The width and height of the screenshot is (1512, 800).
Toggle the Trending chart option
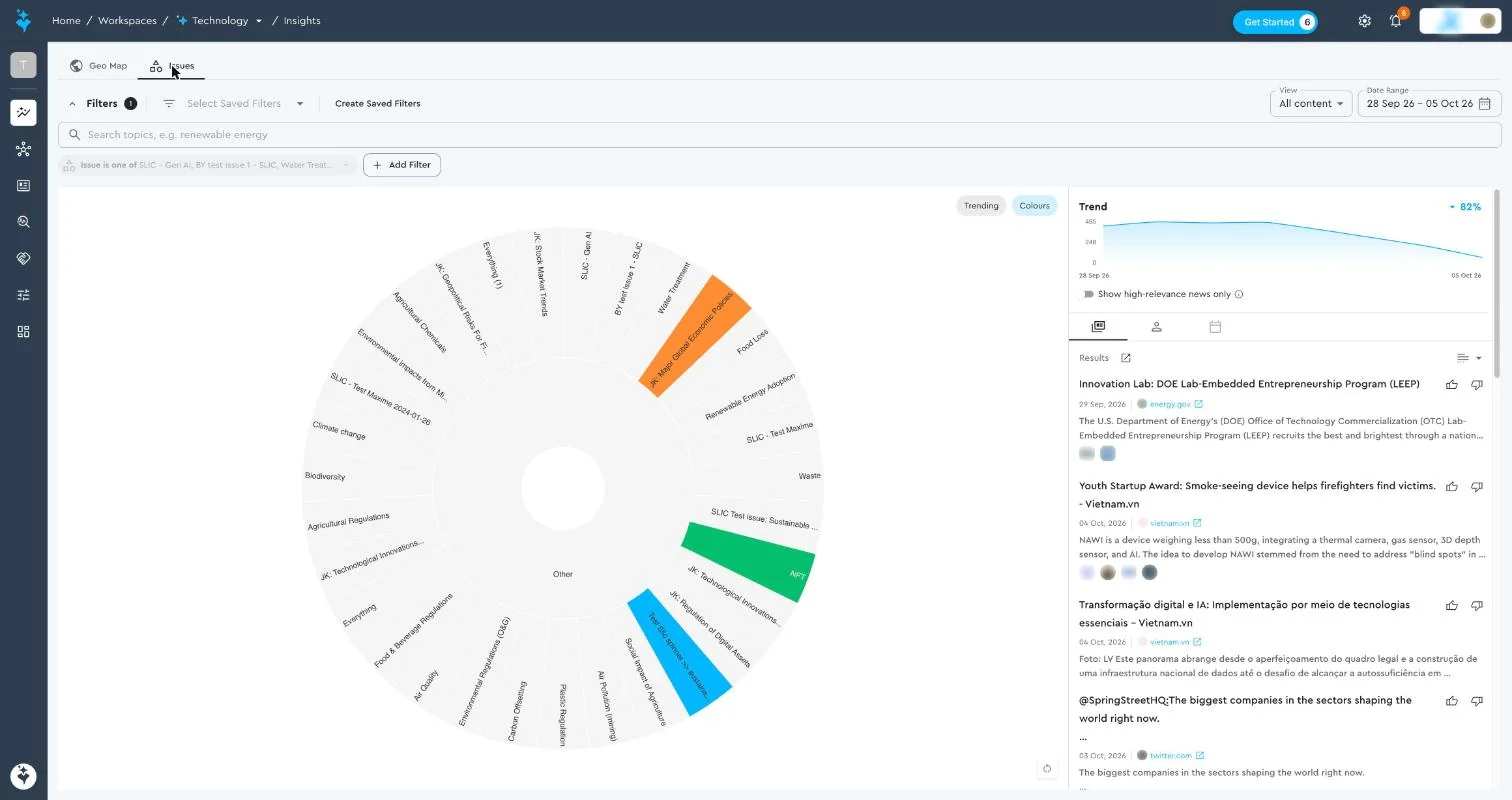[x=981, y=206]
